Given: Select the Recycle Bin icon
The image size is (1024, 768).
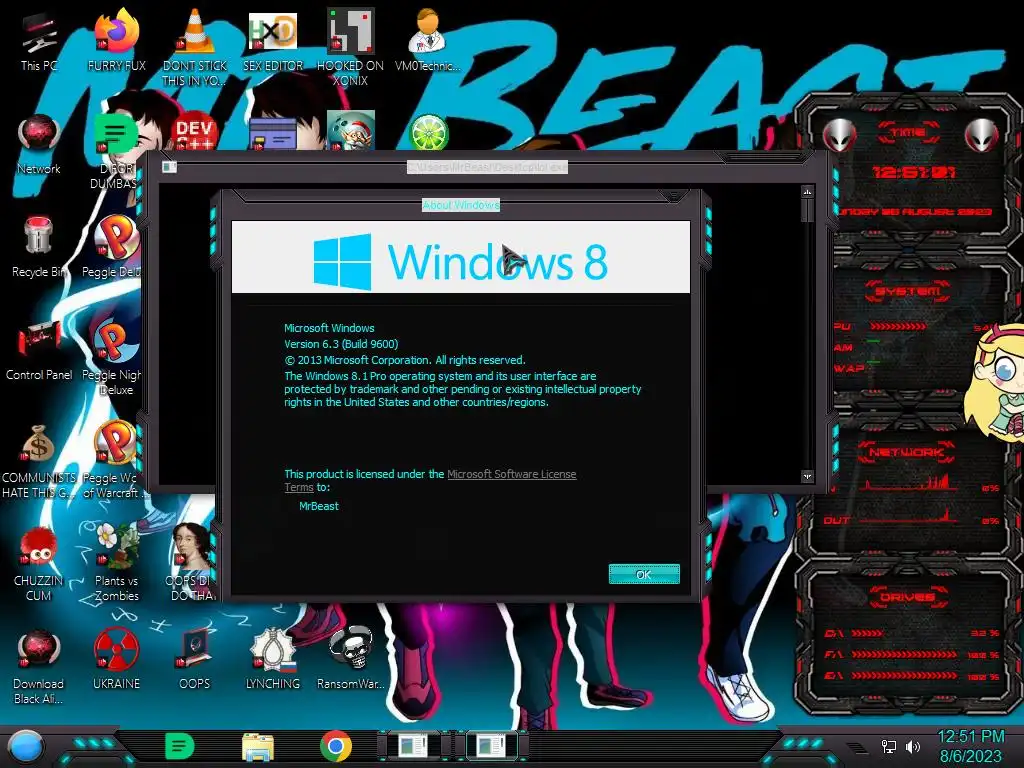Looking at the screenshot, I should pos(39,247).
